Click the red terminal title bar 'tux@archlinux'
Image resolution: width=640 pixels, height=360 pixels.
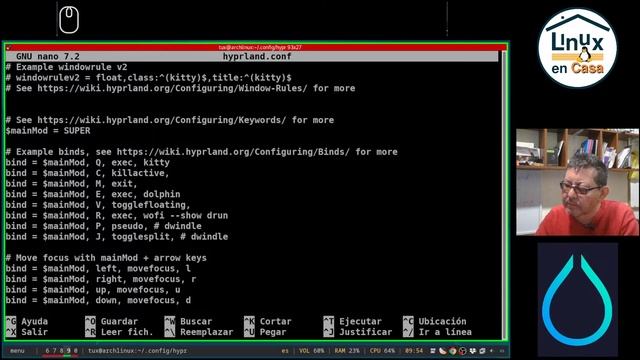tap(256, 47)
